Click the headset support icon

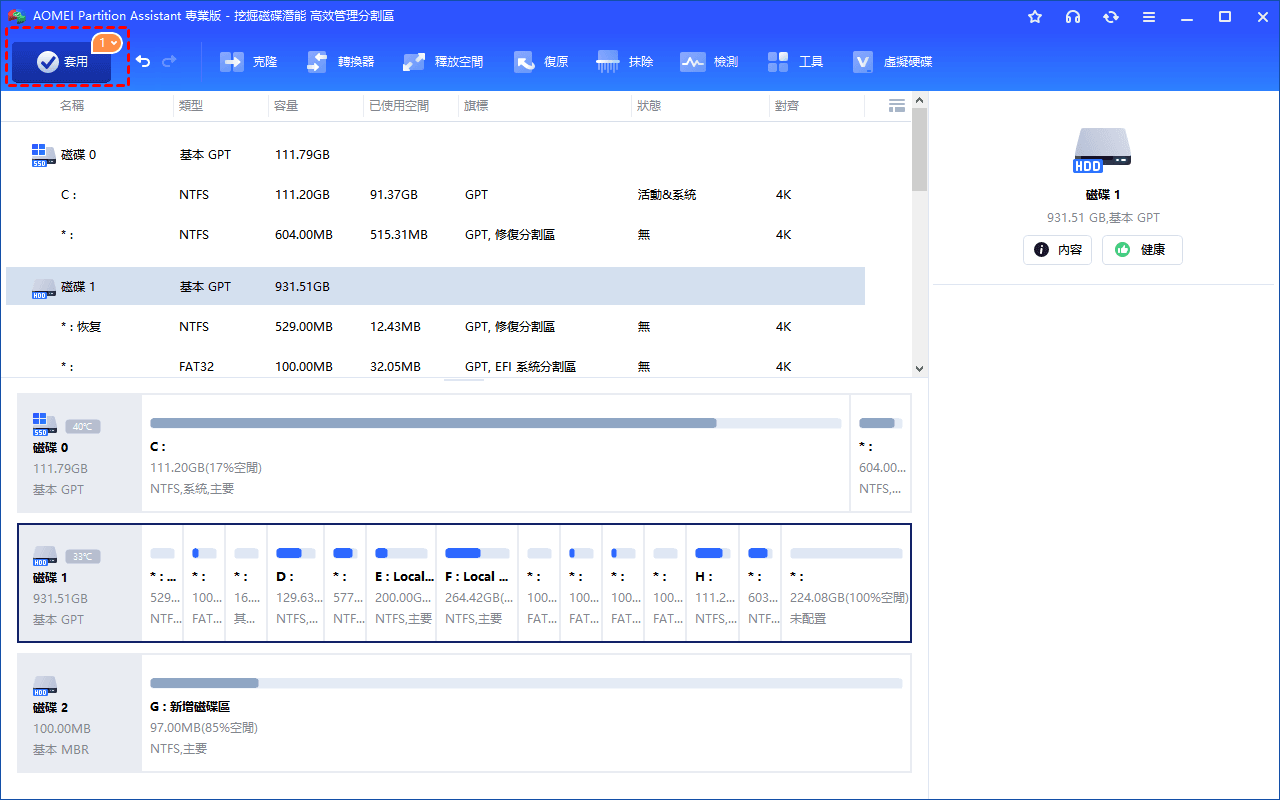[1073, 17]
